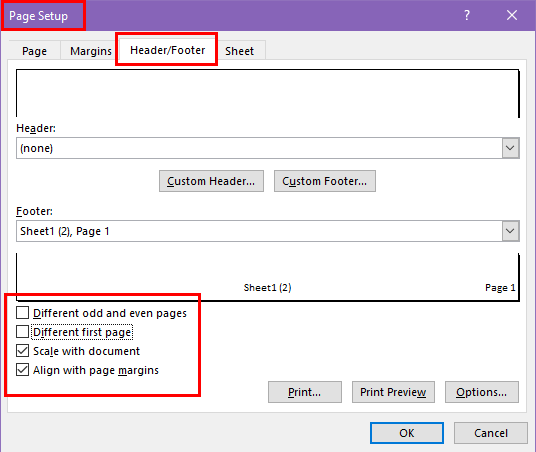Click the Page Setup title text
Image resolution: width=536 pixels, height=452 pixels.
coord(38,16)
